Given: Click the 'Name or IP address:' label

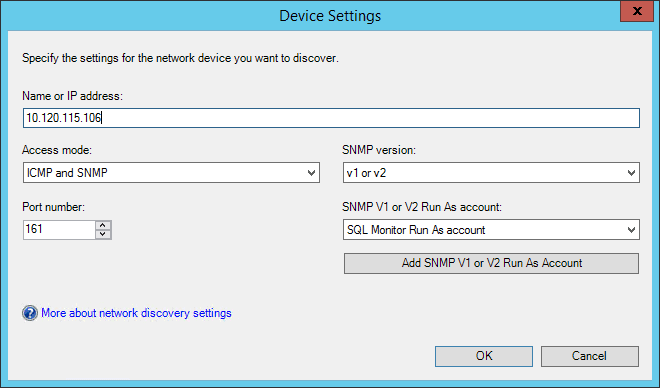Looking at the screenshot, I should click(72, 96).
